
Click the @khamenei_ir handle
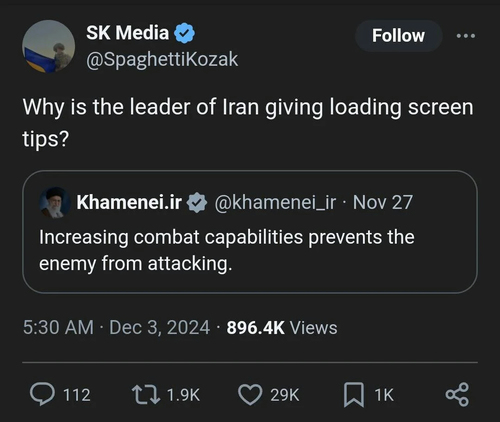pos(275,202)
